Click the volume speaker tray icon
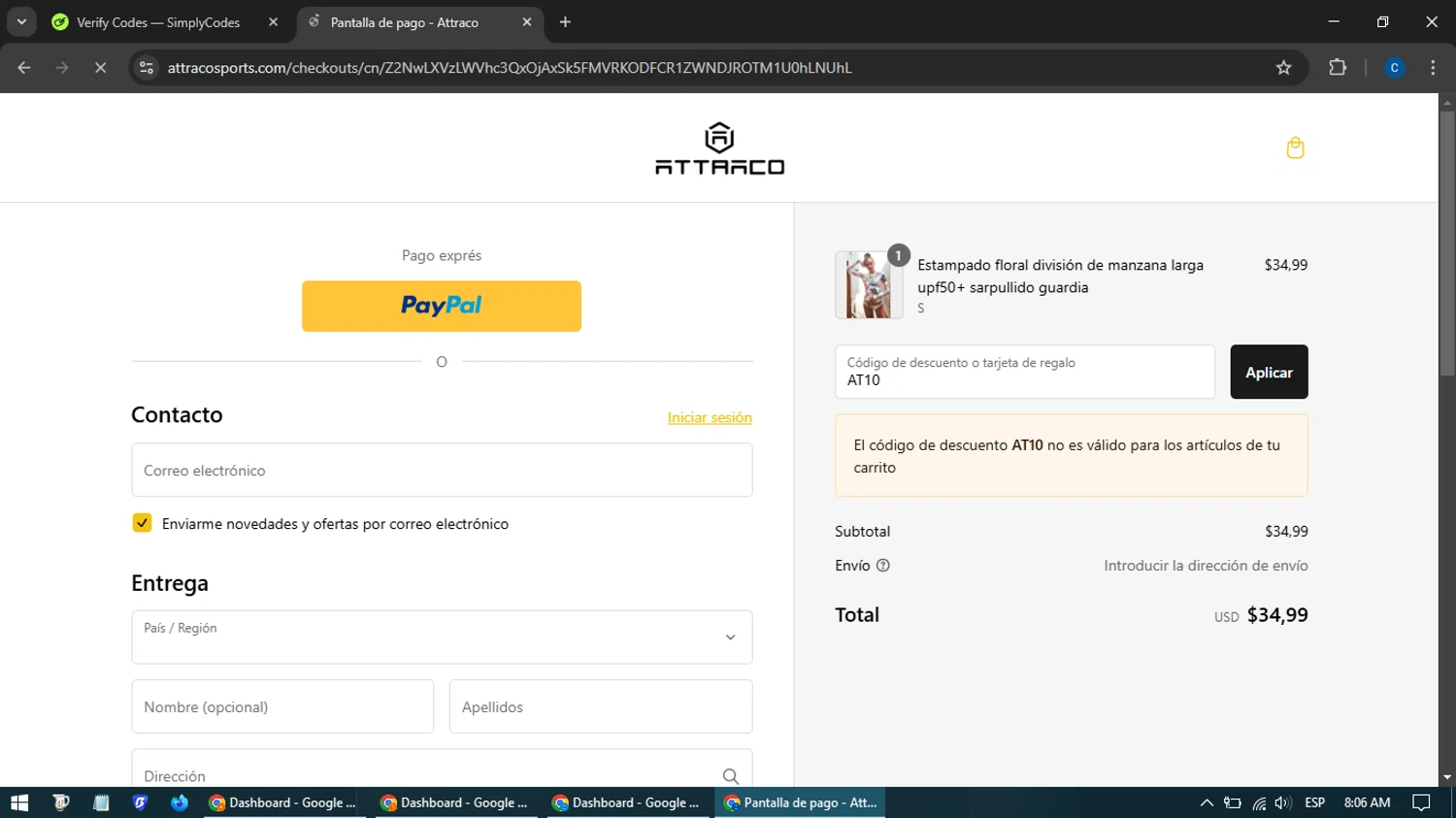This screenshot has width=1456, height=818. click(1282, 802)
